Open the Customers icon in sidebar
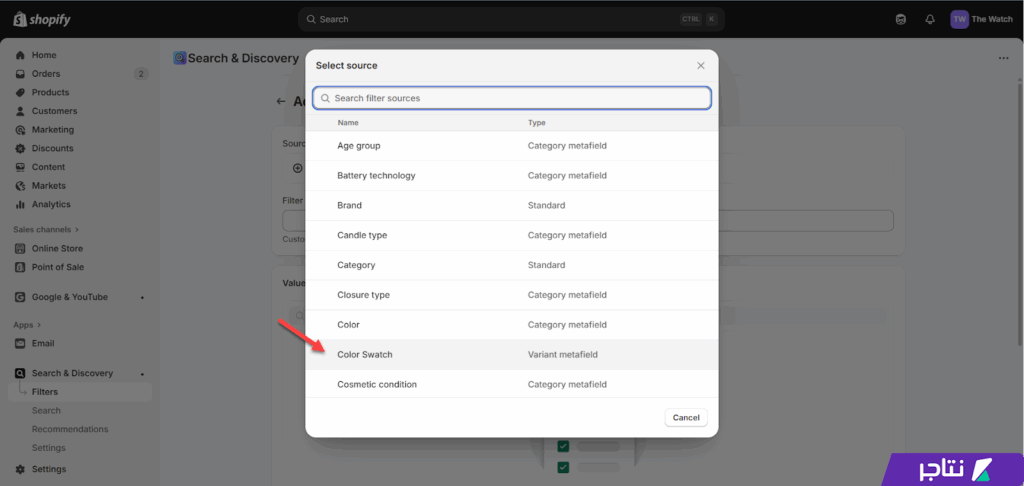Viewport: 1024px width, 486px height. click(x=20, y=111)
